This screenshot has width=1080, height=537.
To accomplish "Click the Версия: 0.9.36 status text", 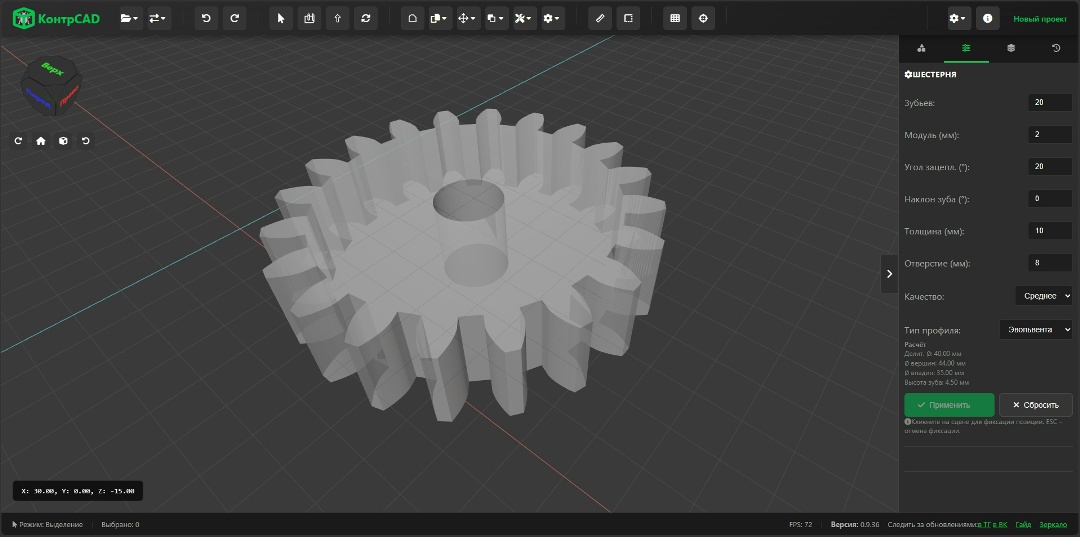I will pyautogui.click(x=855, y=525).
